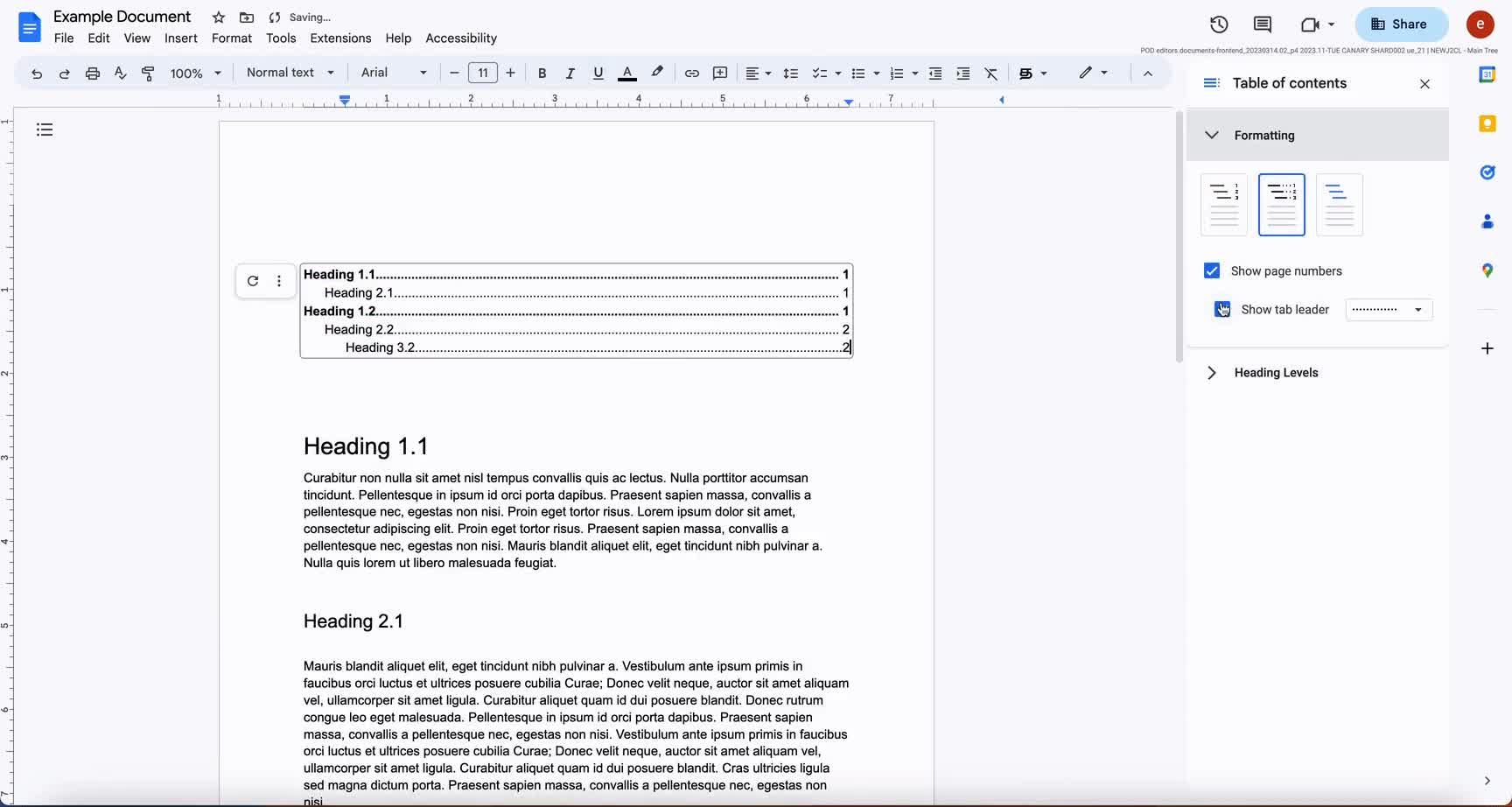Screen dimensions: 1512x807
Task: Decrease indent in toolbar
Action: (x=934, y=74)
